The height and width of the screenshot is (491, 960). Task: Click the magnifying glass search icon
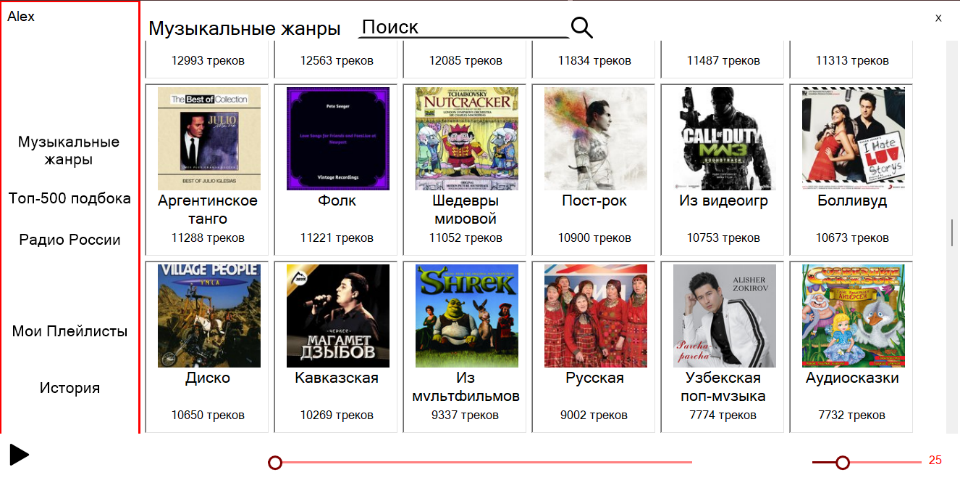(x=582, y=27)
